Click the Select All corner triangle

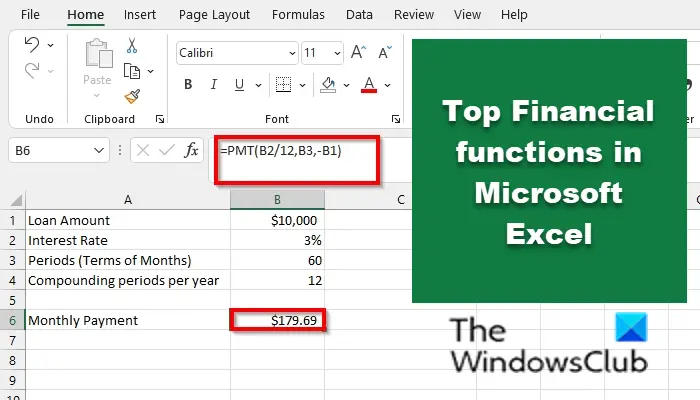[x=16, y=200]
